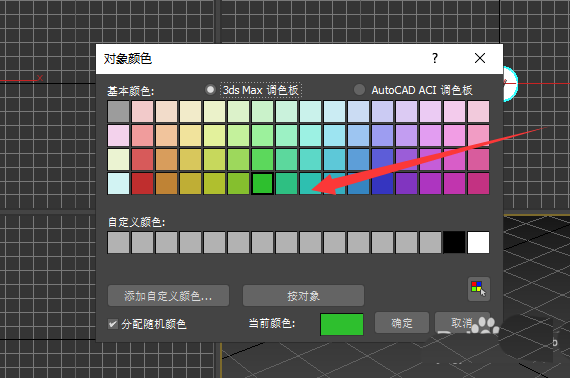Viewport: 570px width, 378px height.
Task: Pick the medium red swatch in the third row
Action: [x=142, y=160]
